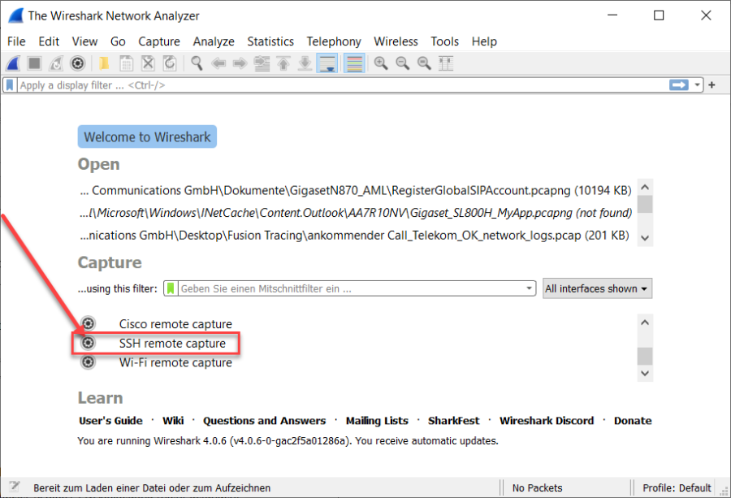Viewport: 731px width, 498px height.
Task: Open the Questions and Answers link
Action: click(x=264, y=421)
